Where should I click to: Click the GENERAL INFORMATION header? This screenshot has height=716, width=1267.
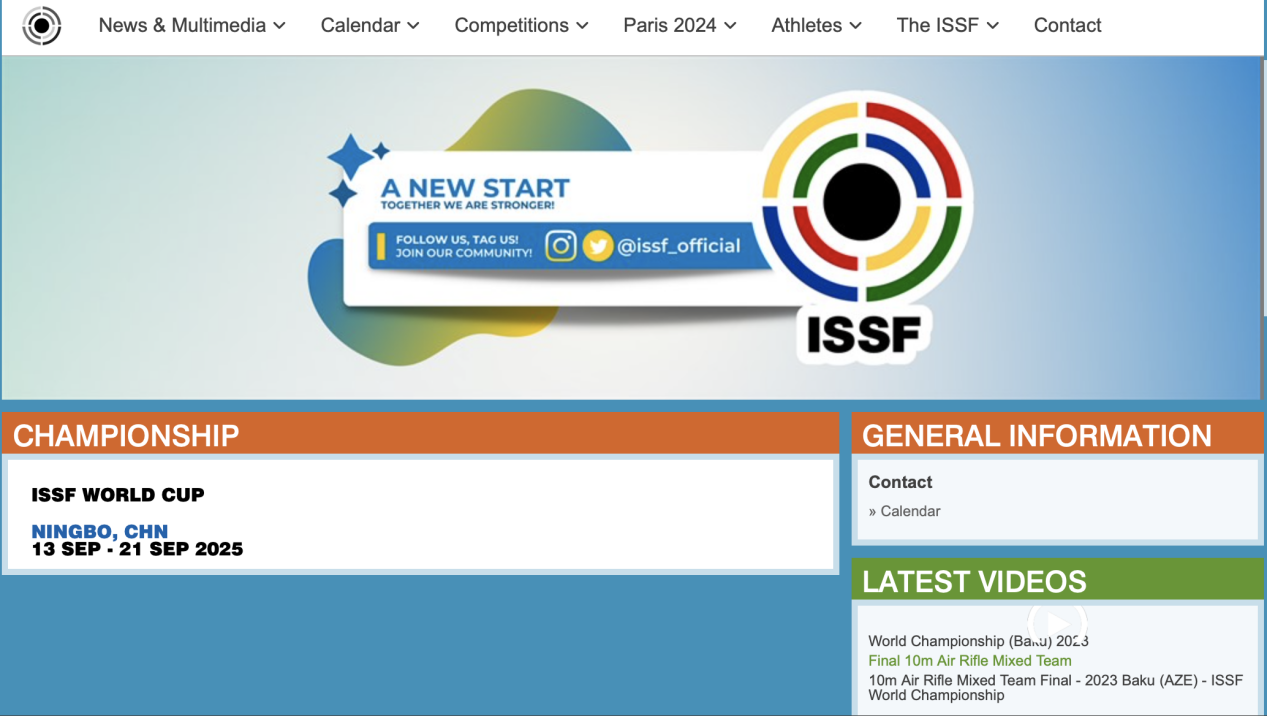pyautogui.click(x=1057, y=435)
